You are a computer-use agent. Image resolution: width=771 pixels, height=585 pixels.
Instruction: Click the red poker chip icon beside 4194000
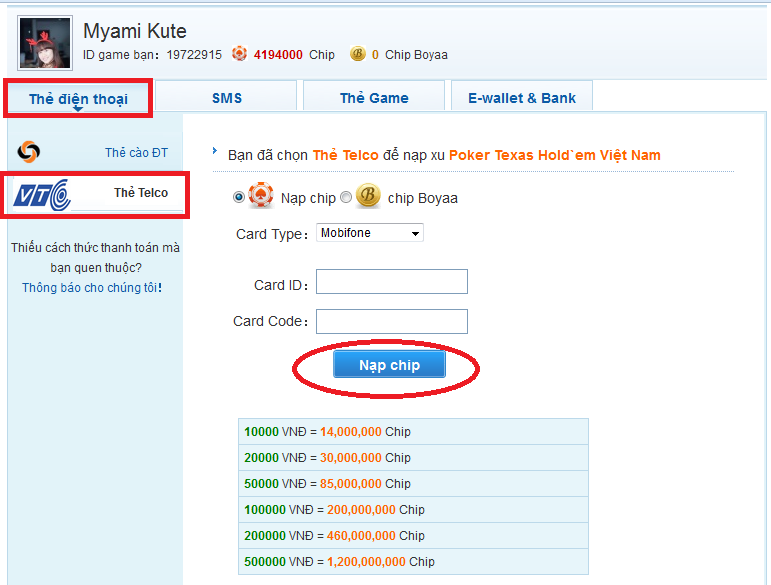[x=239, y=53]
